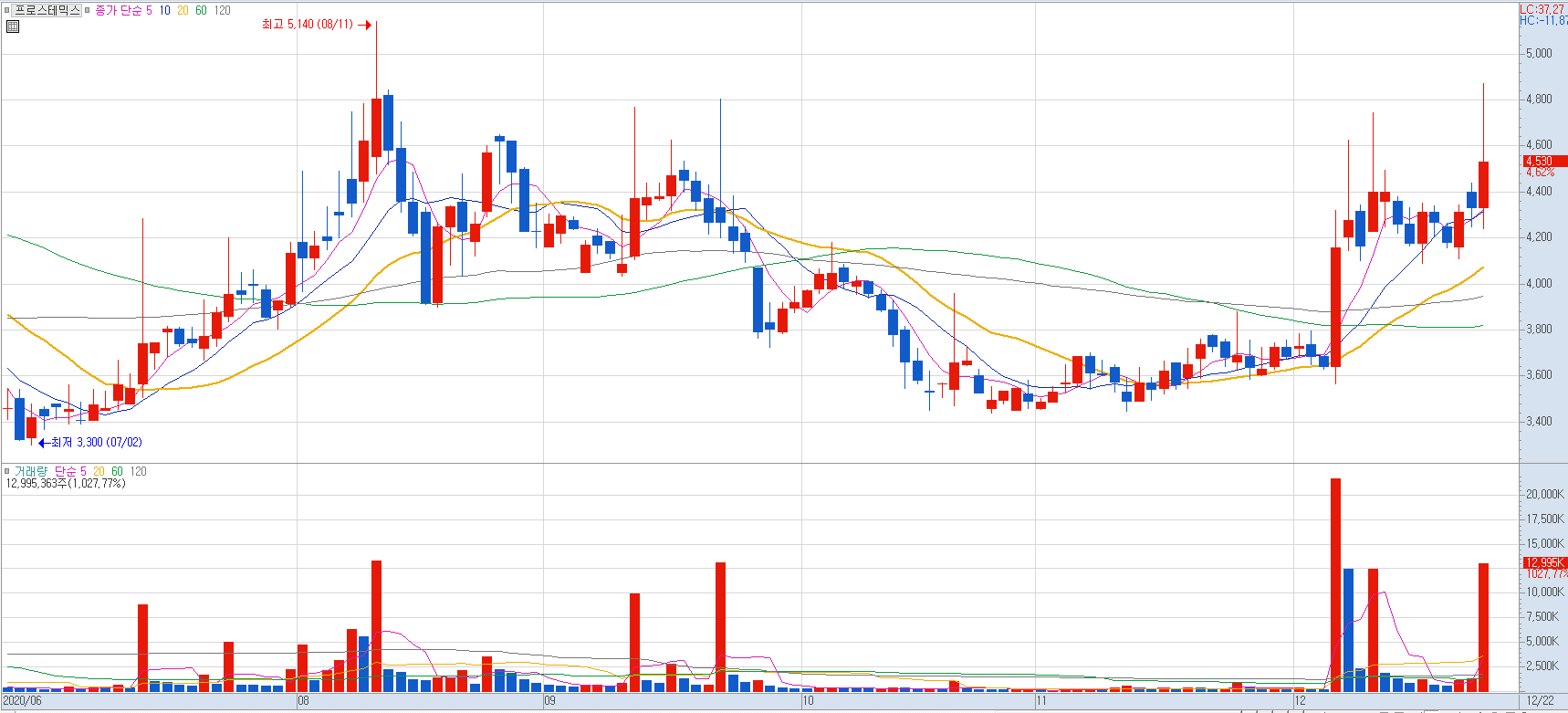Select the gray 120-day price average label
Viewport: 1568px width, 713px height.
point(223,10)
